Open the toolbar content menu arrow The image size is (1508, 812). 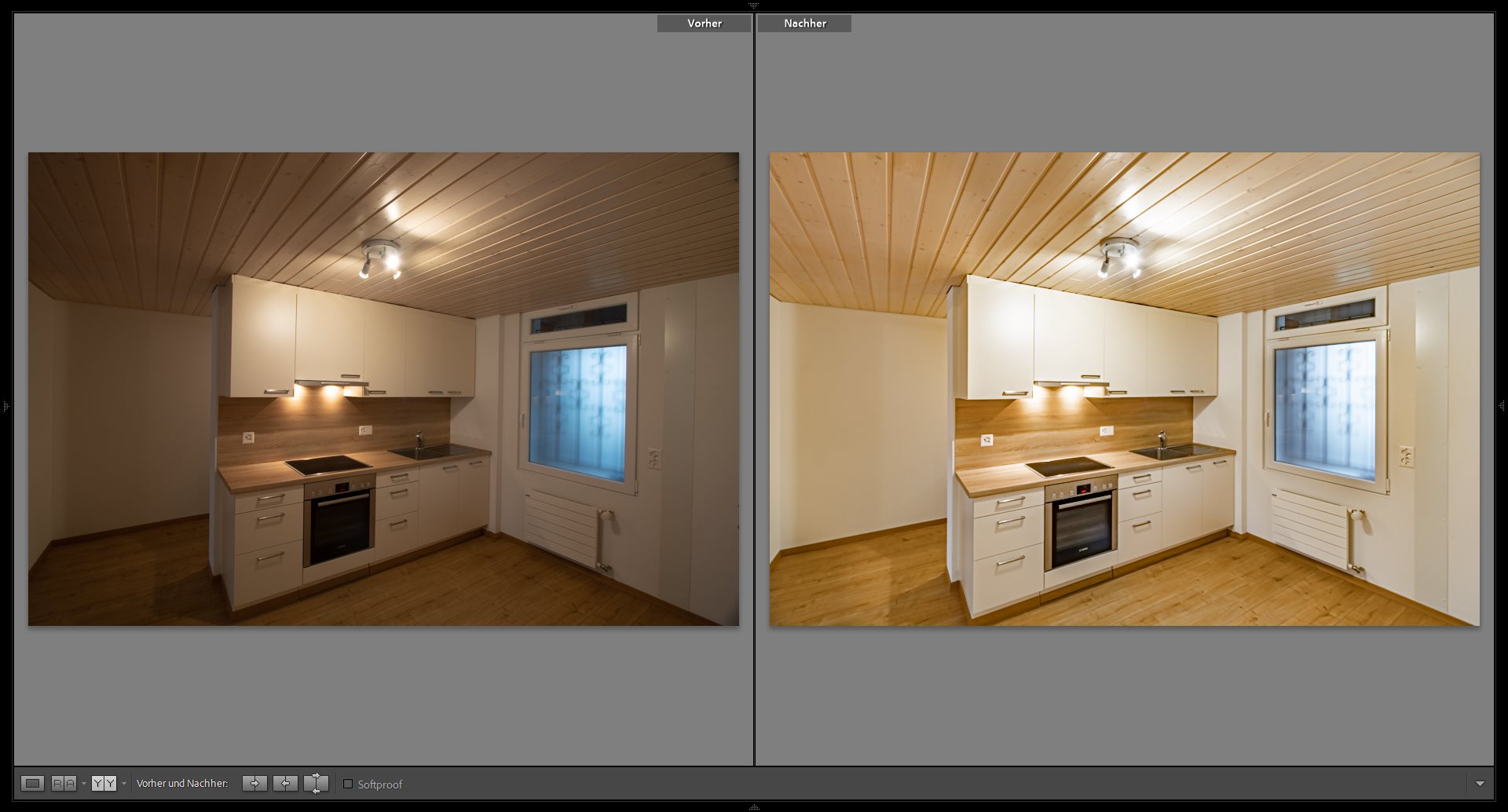tap(1480, 784)
